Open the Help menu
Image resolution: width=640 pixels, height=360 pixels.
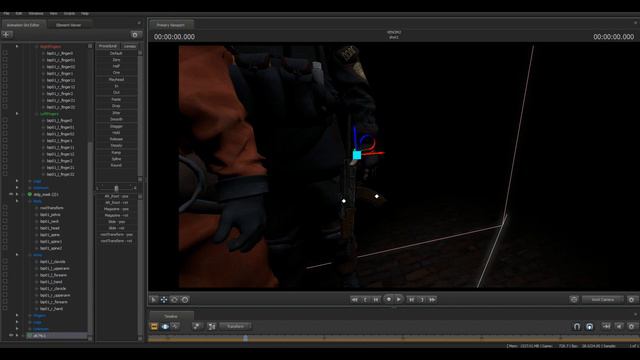pyautogui.click(x=84, y=13)
